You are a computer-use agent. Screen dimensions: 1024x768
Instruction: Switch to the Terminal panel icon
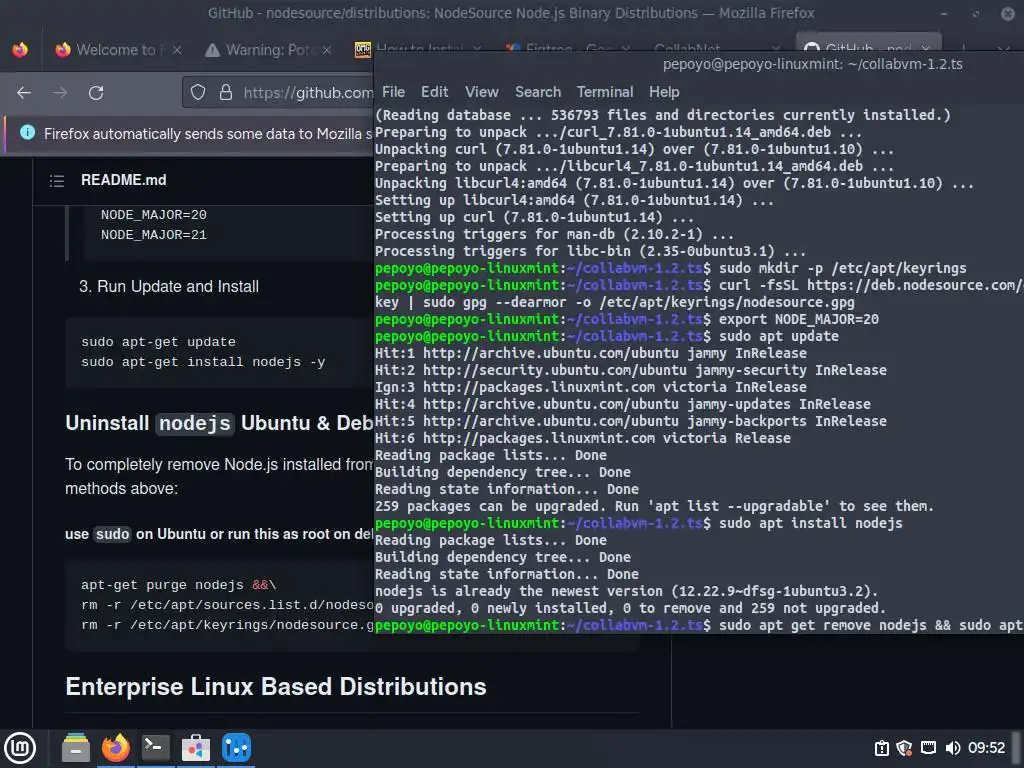(x=155, y=748)
